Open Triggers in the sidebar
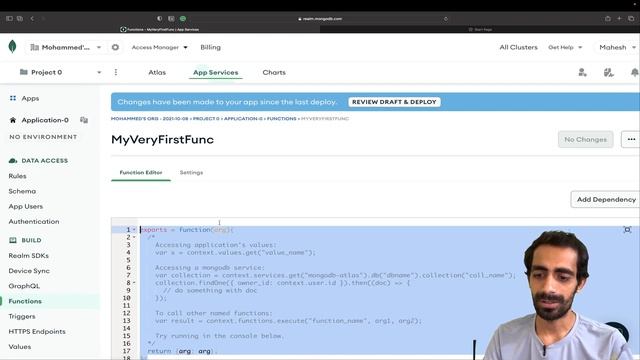The image size is (640, 360). point(22,316)
